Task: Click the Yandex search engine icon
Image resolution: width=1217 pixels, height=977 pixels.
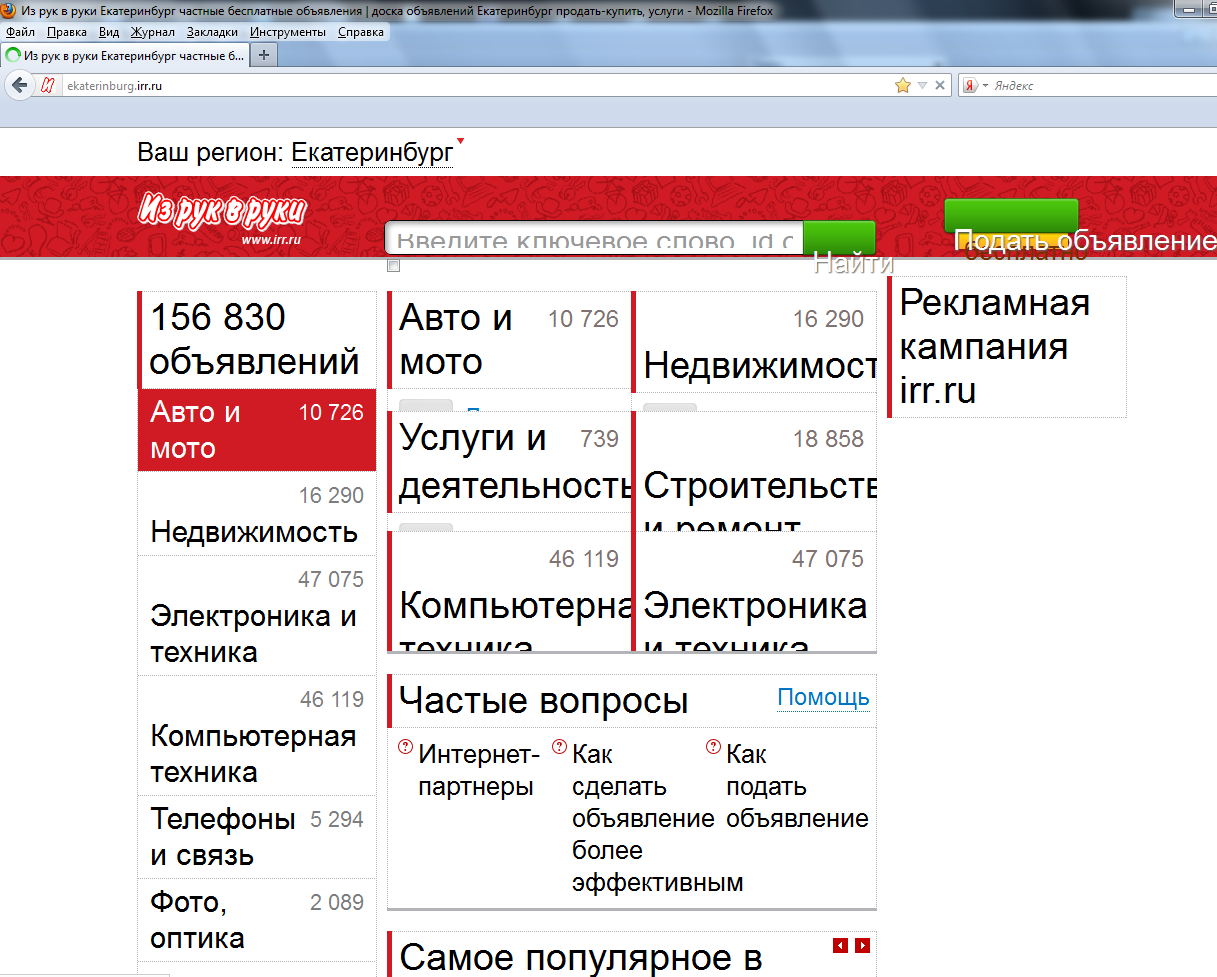Action: tap(969, 85)
